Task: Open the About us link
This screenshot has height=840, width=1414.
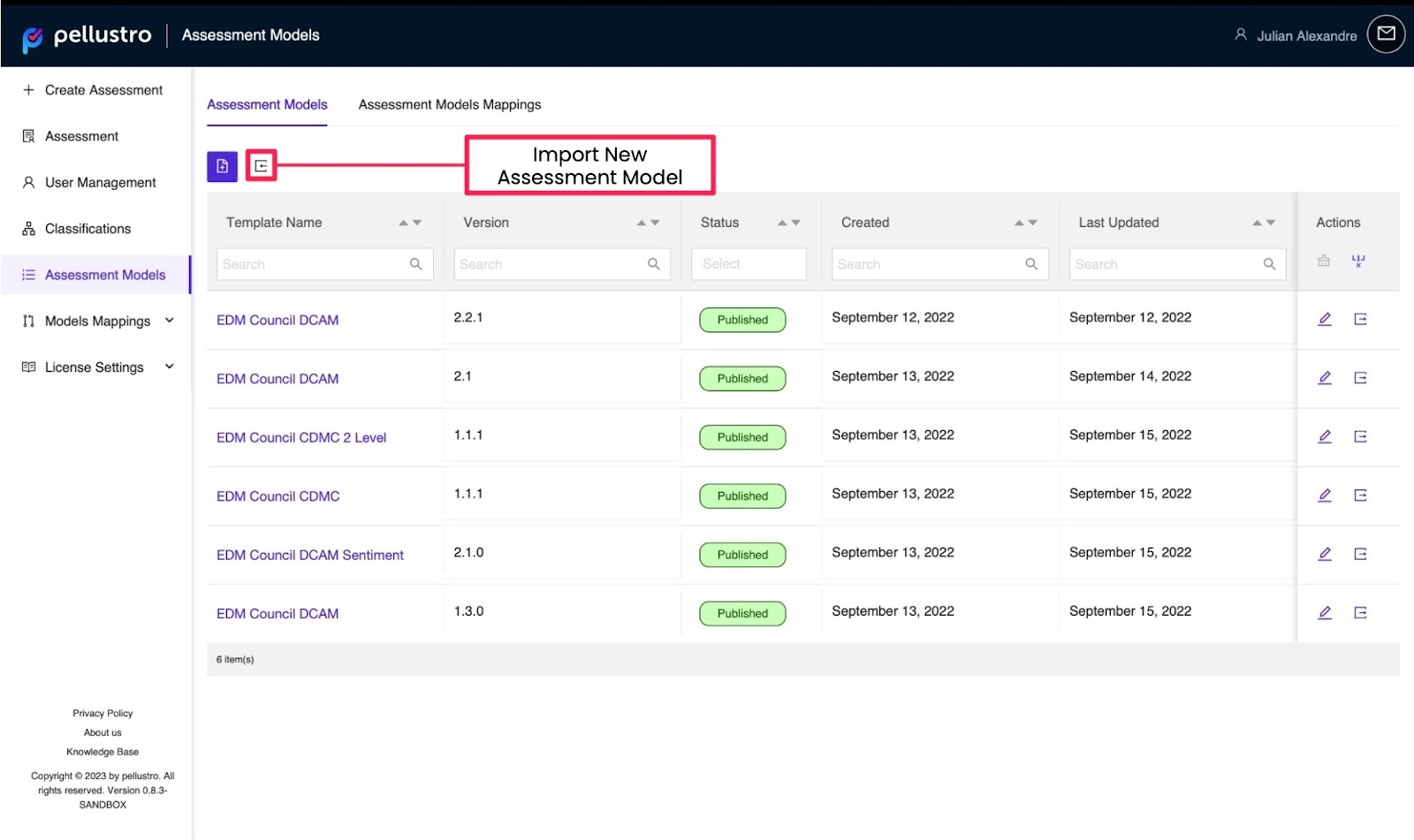Action: click(x=103, y=732)
